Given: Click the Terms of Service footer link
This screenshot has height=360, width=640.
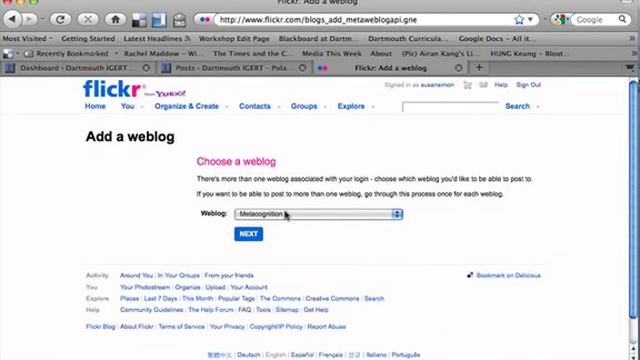Looking at the screenshot, I should pyautogui.click(x=182, y=327).
